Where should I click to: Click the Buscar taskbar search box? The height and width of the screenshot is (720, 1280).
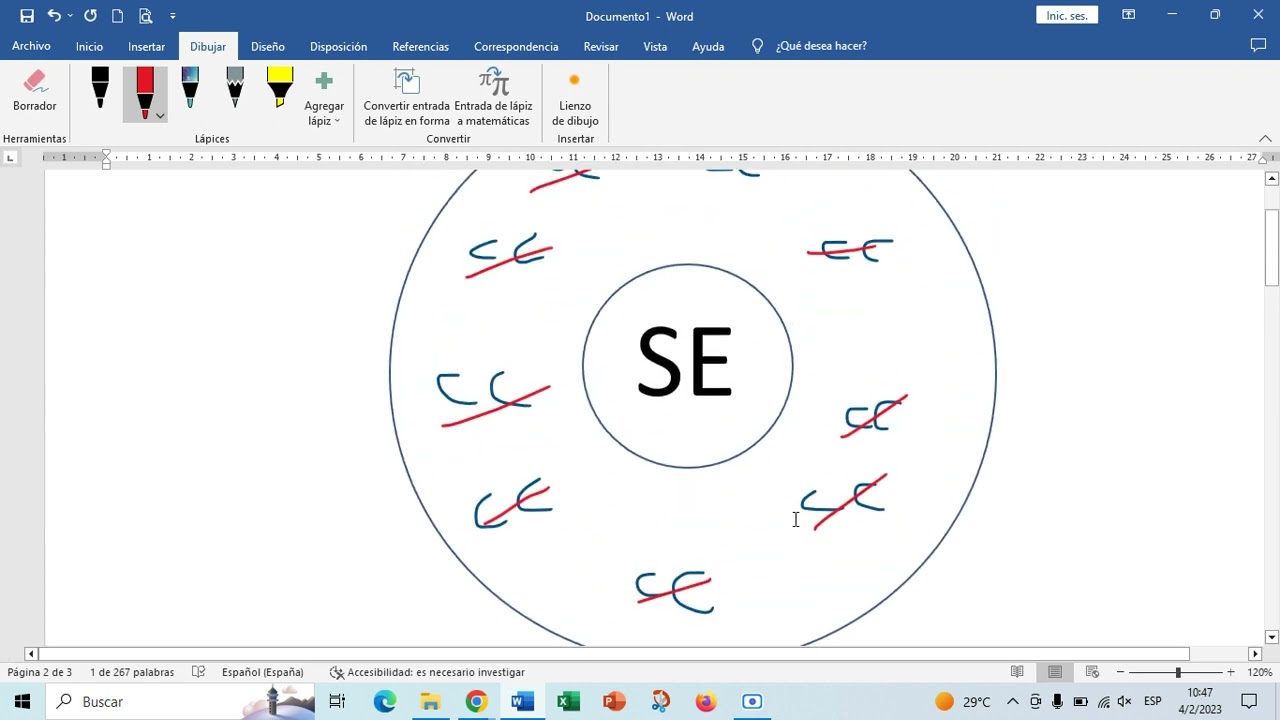pyautogui.click(x=180, y=702)
